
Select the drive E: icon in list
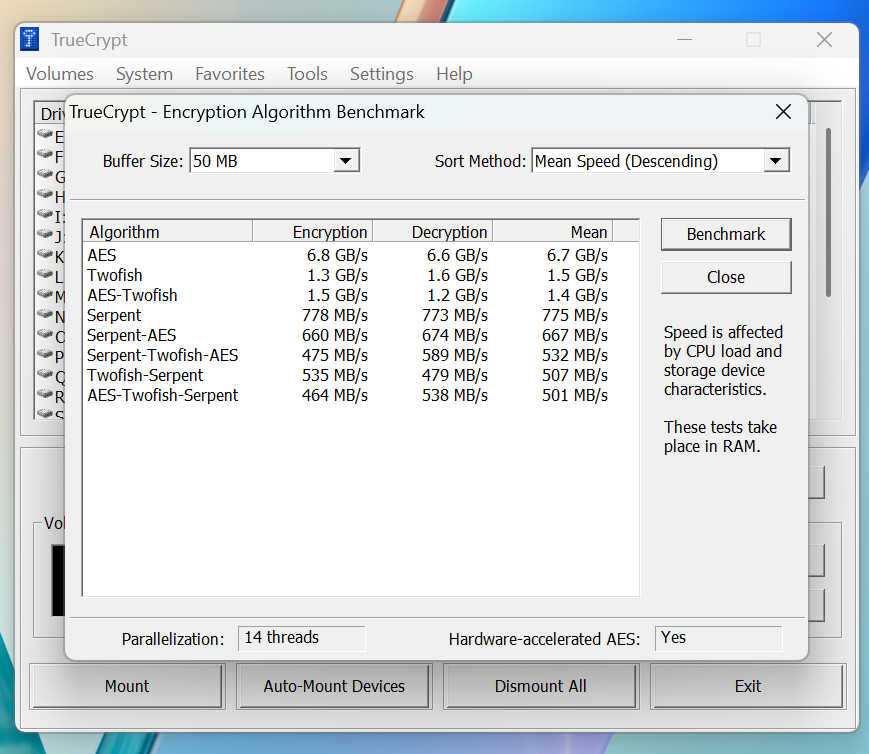coord(46,135)
